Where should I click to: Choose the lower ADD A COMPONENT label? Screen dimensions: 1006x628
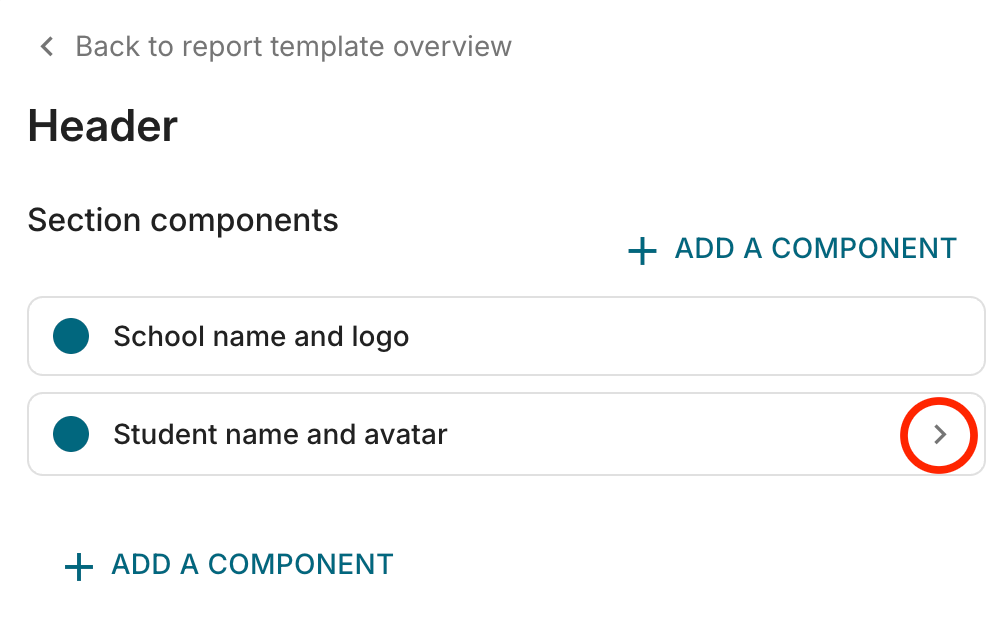(x=252, y=564)
